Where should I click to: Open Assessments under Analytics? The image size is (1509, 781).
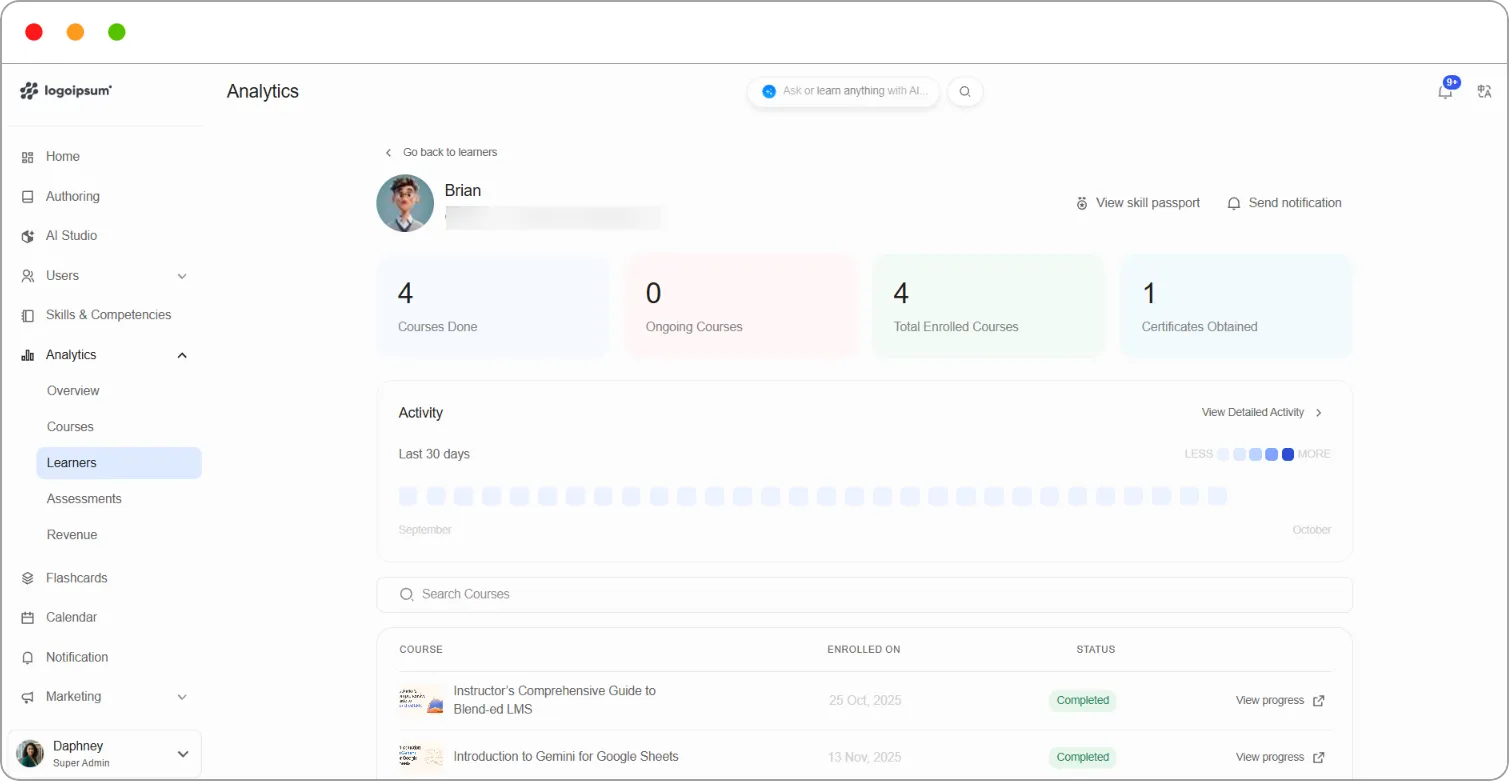pyautogui.click(x=84, y=499)
